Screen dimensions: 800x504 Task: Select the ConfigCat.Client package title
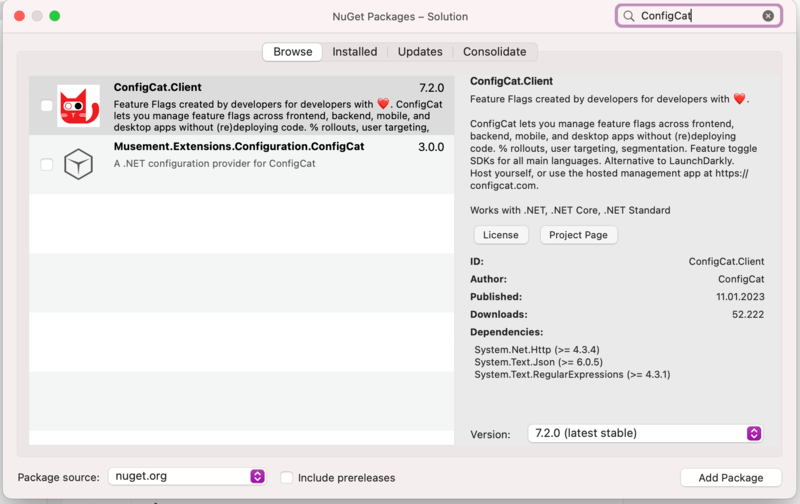[158, 87]
